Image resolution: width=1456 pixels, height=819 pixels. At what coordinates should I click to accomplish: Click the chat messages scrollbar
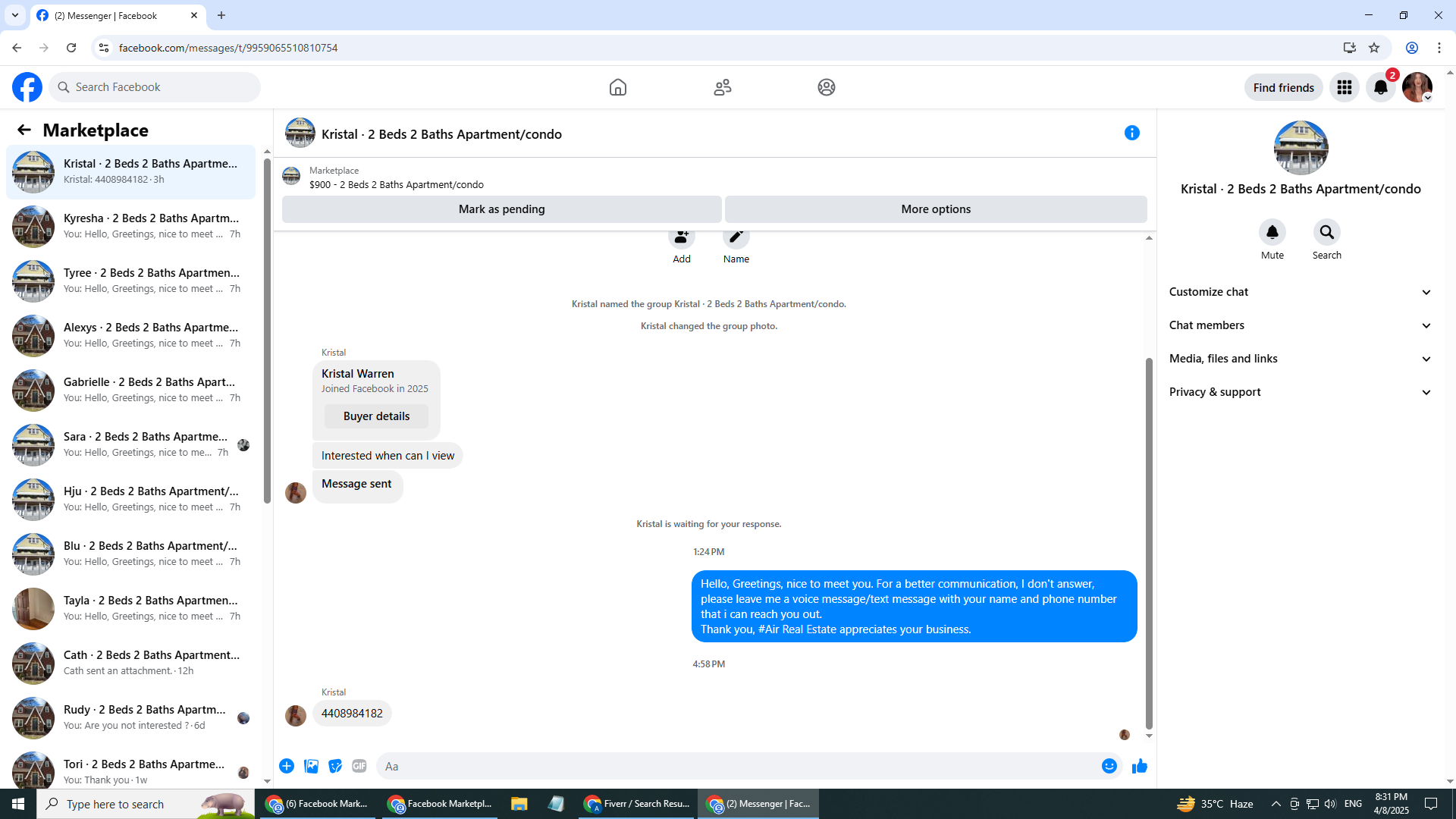point(1149,542)
